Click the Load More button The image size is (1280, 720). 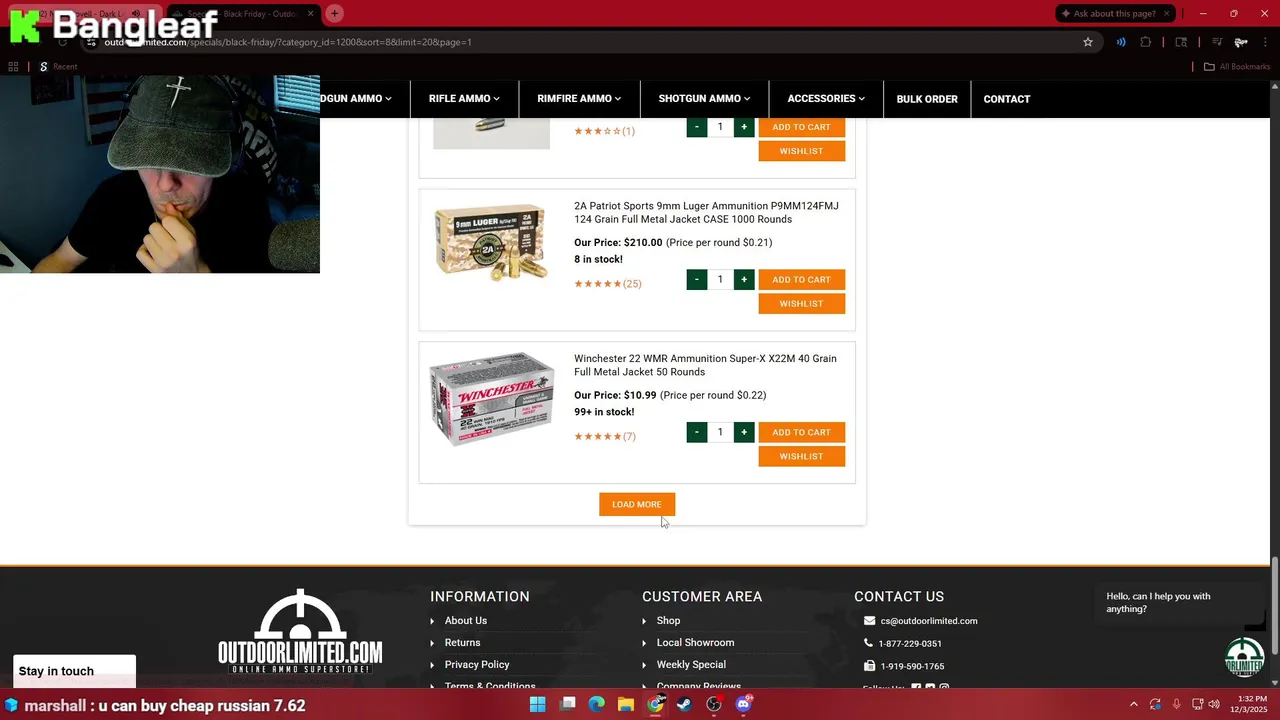tap(637, 505)
